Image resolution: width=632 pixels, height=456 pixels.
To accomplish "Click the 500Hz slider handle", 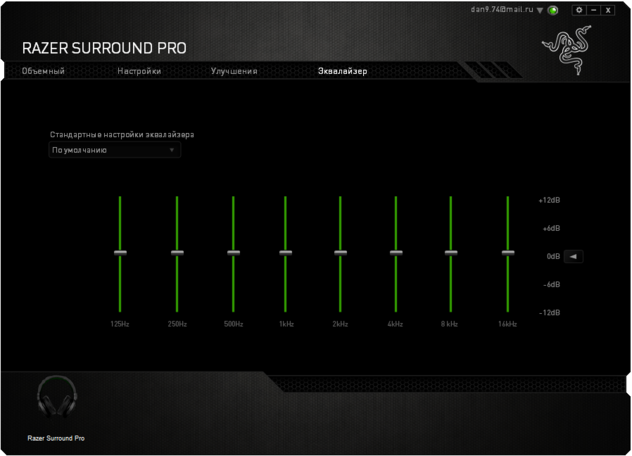I will [x=234, y=253].
